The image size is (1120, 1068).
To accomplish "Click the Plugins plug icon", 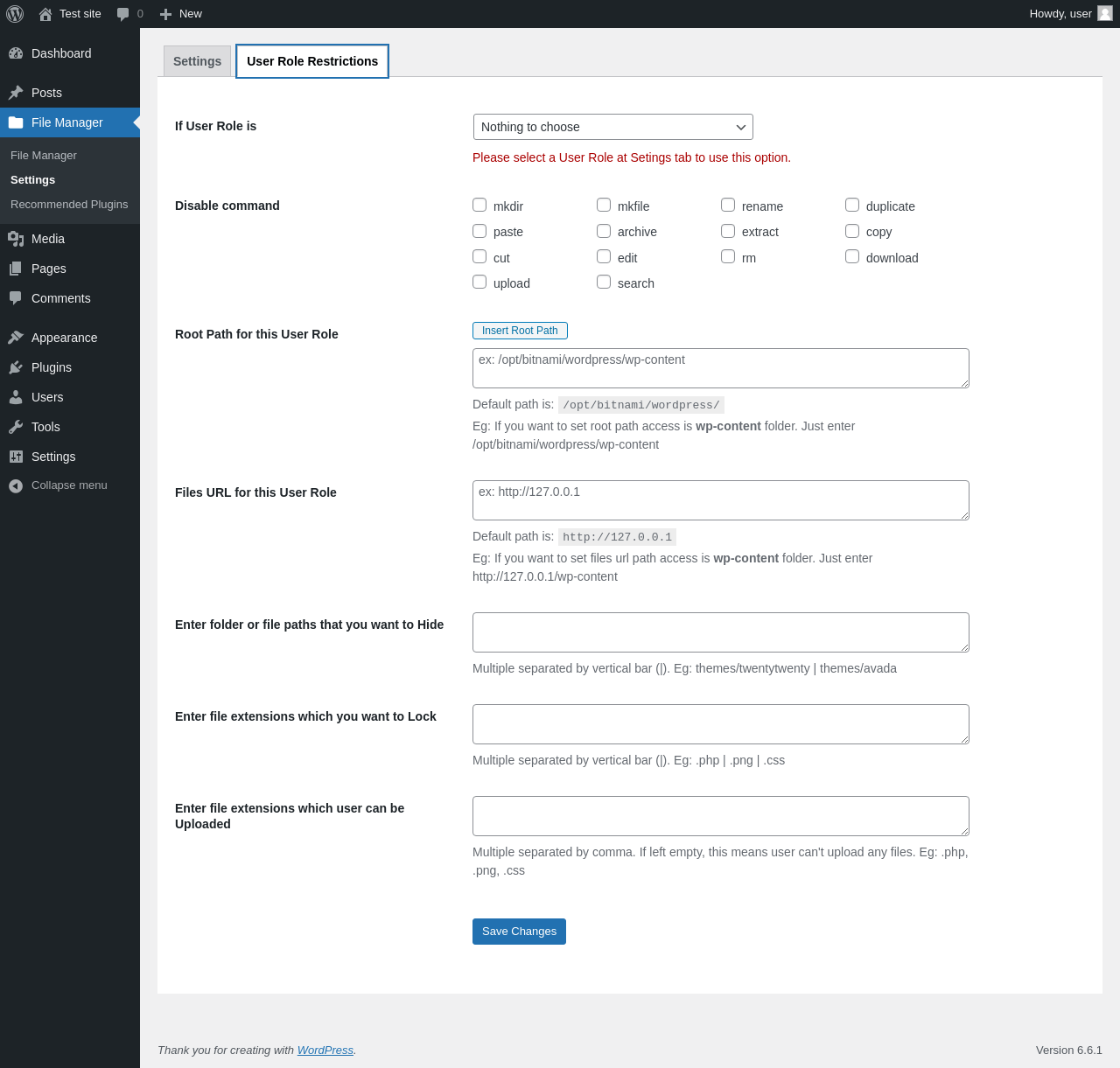I will (x=16, y=367).
